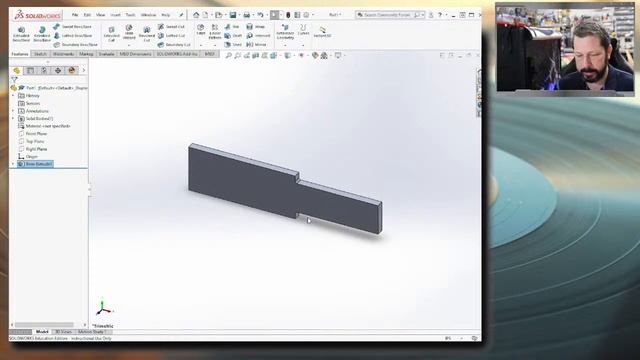The image size is (640, 360).
Task: Click the Print icon
Action: click(x=247, y=15)
